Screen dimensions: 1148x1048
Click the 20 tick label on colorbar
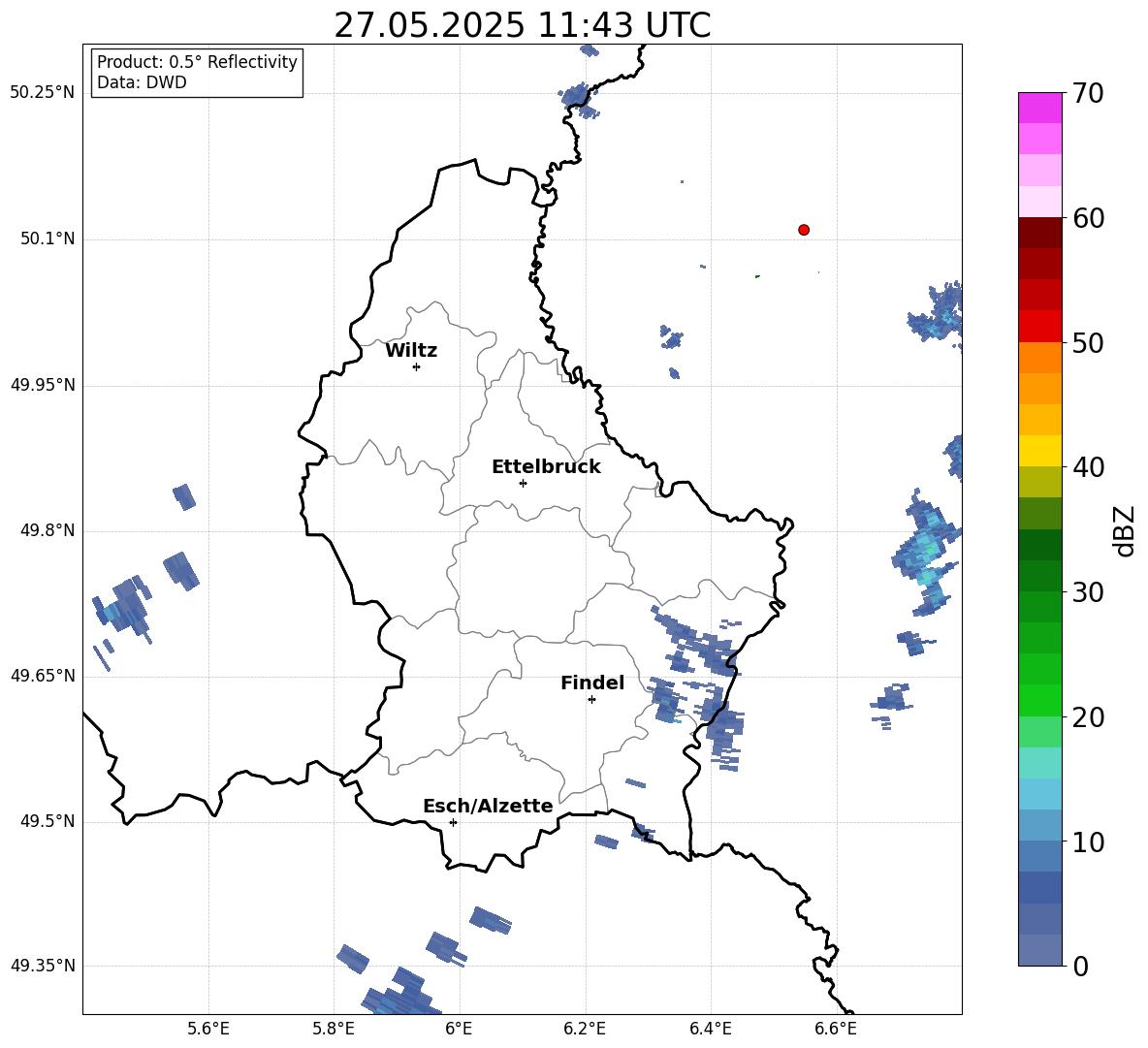(x=1088, y=717)
